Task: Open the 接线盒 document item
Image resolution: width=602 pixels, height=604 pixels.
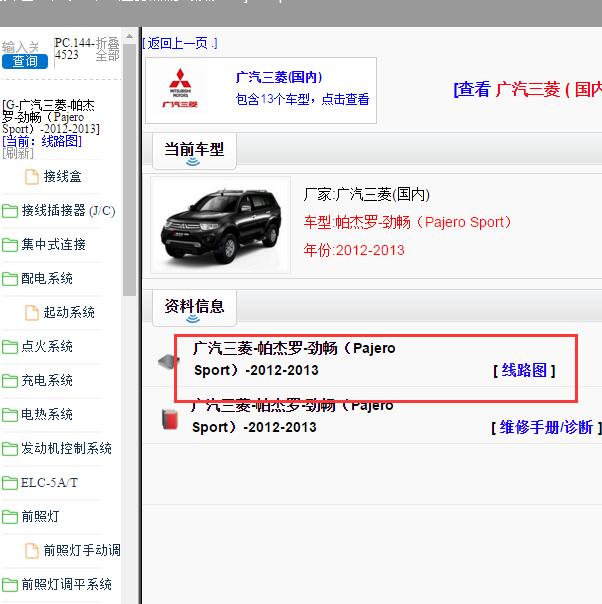Action: click(x=62, y=176)
